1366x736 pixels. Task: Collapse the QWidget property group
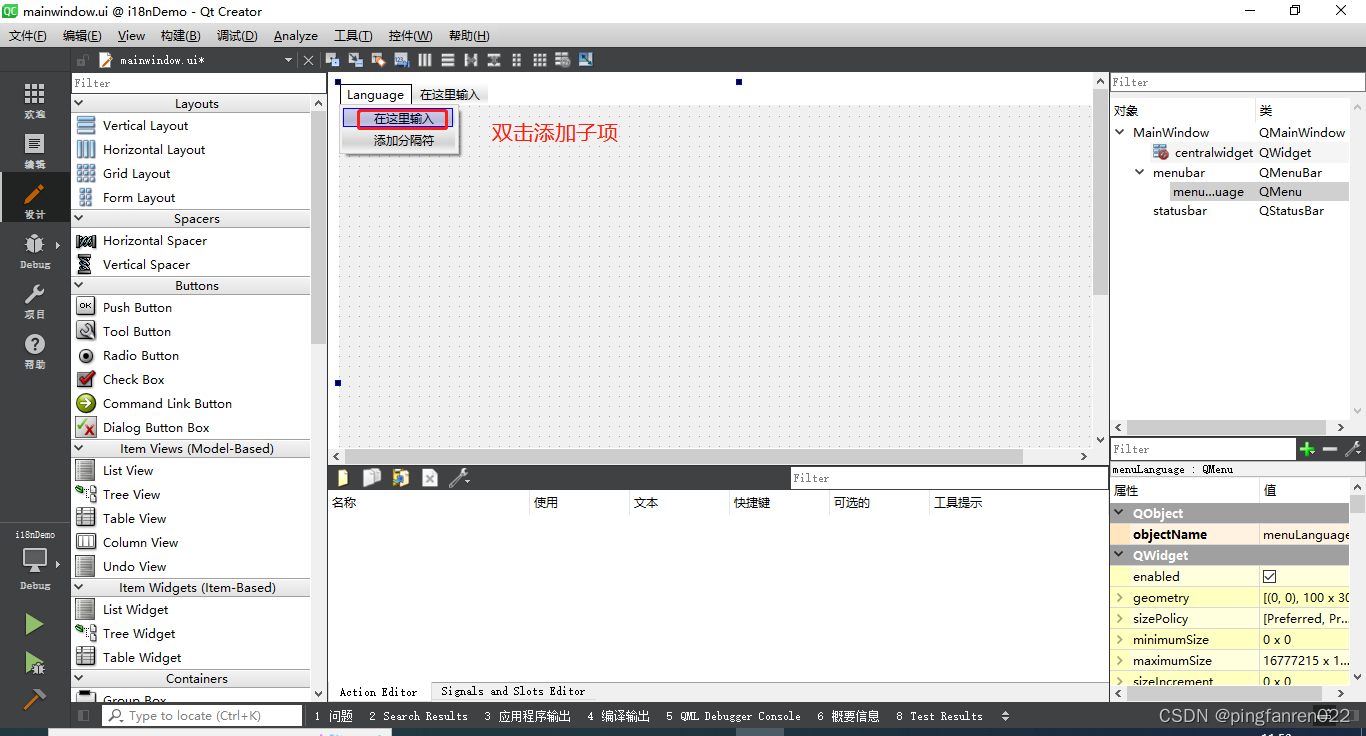click(x=1119, y=555)
